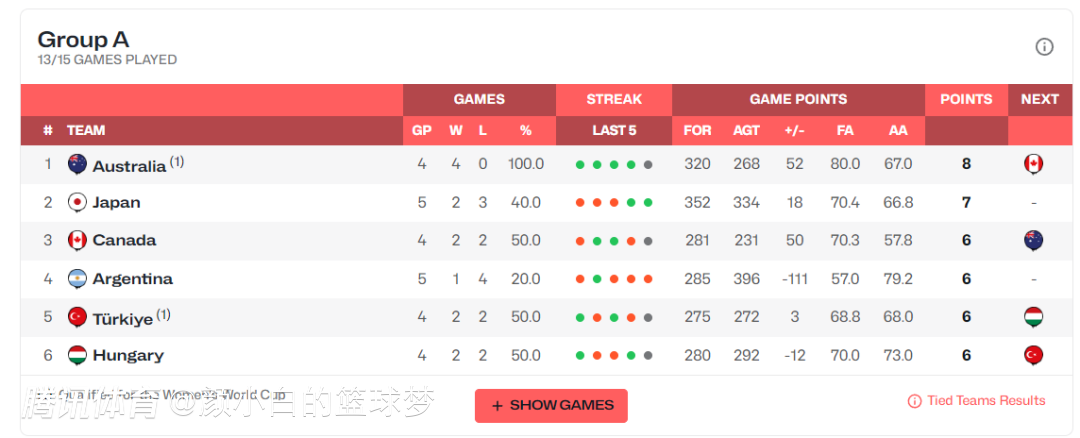Click Hungary's next opponent Türkiye flag

pos(1034,355)
